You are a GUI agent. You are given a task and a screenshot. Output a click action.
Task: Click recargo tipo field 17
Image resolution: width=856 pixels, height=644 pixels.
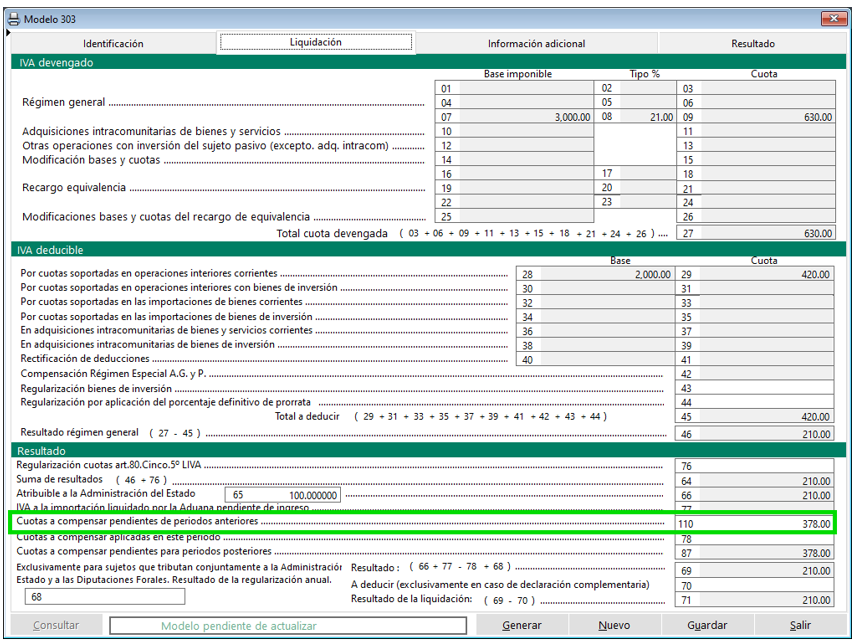[x=635, y=174]
